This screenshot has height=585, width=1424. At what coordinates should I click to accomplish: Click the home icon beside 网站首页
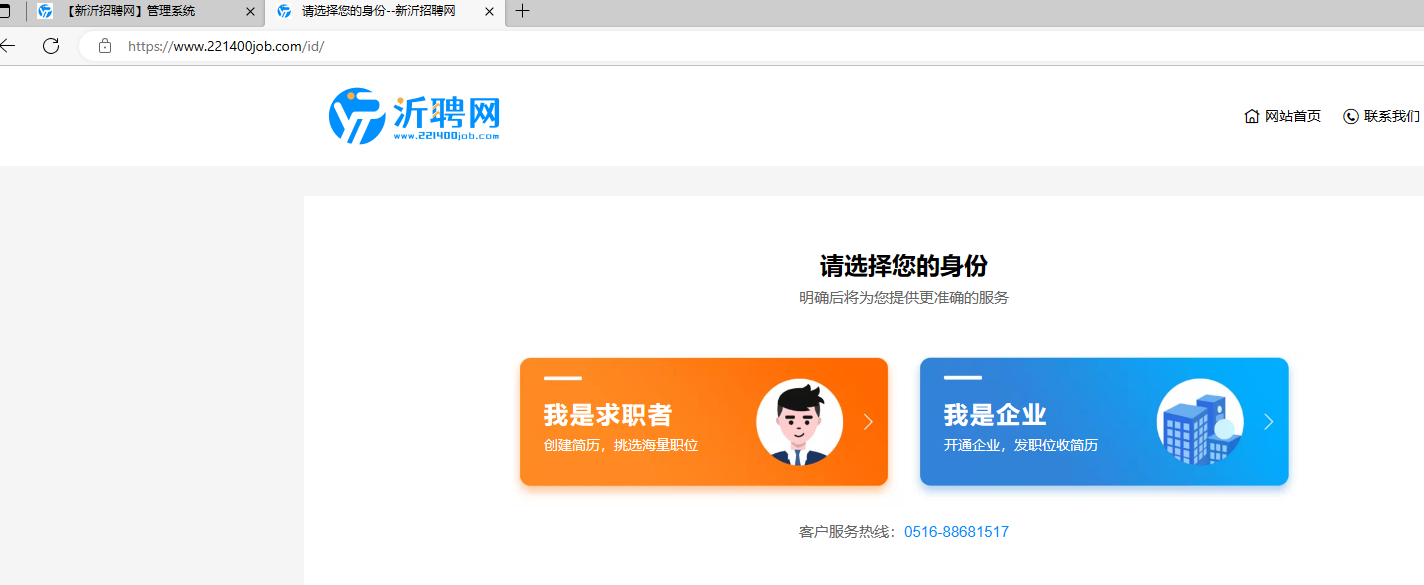[x=1251, y=116]
